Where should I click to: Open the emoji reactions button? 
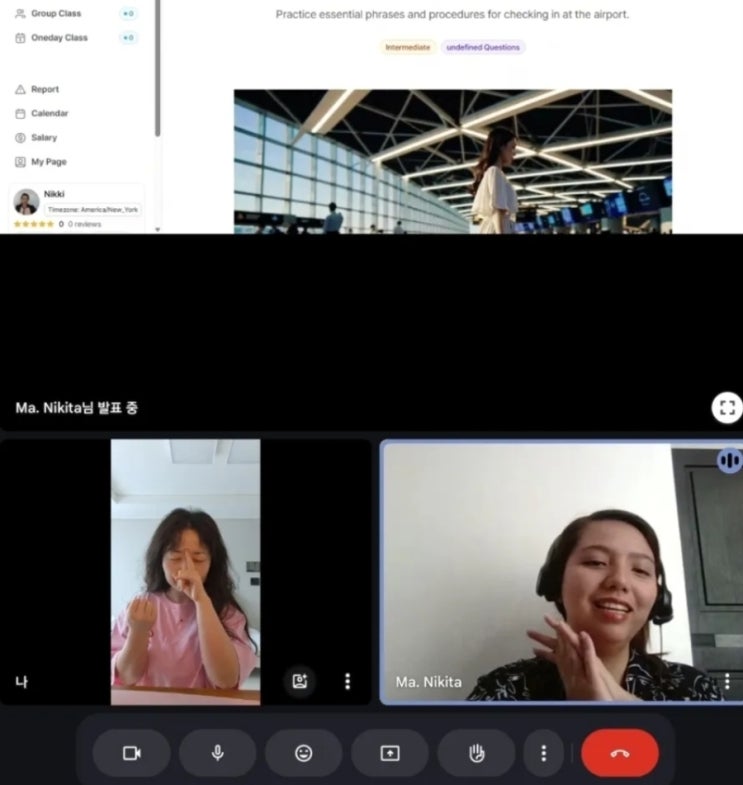click(x=303, y=752)
